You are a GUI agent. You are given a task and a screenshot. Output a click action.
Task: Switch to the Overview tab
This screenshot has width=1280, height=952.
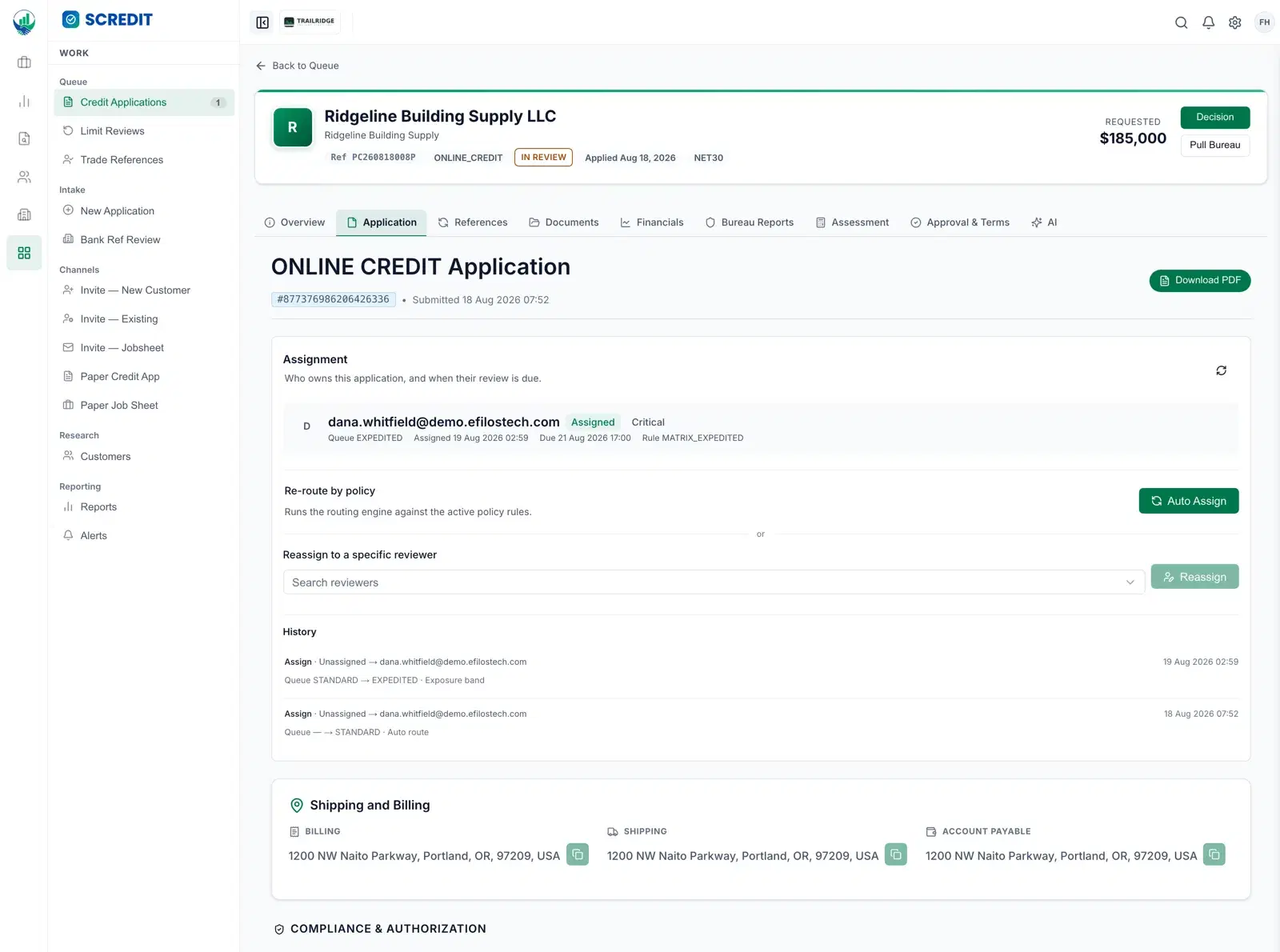coord(294,222)
